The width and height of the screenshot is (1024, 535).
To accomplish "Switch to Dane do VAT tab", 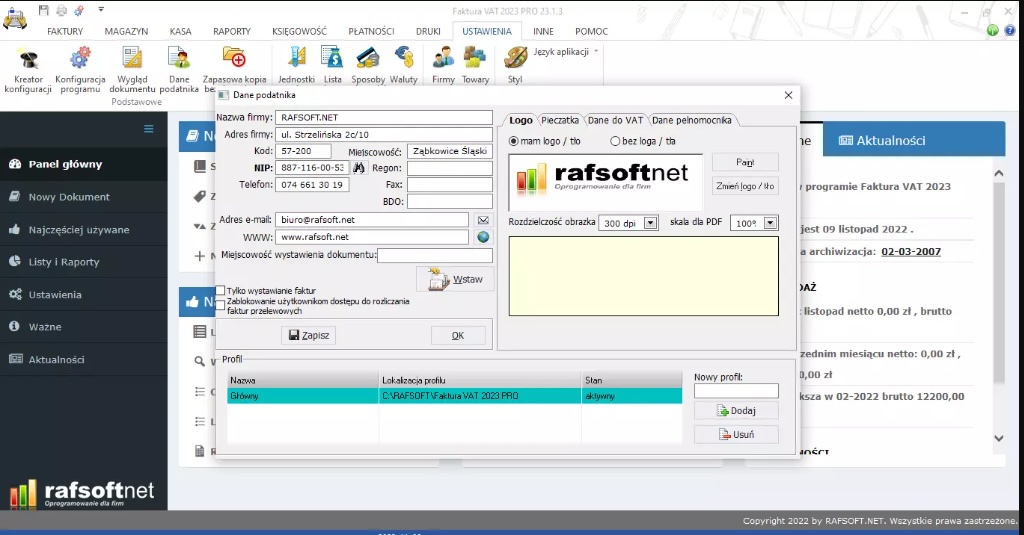I will coord(615,120).
